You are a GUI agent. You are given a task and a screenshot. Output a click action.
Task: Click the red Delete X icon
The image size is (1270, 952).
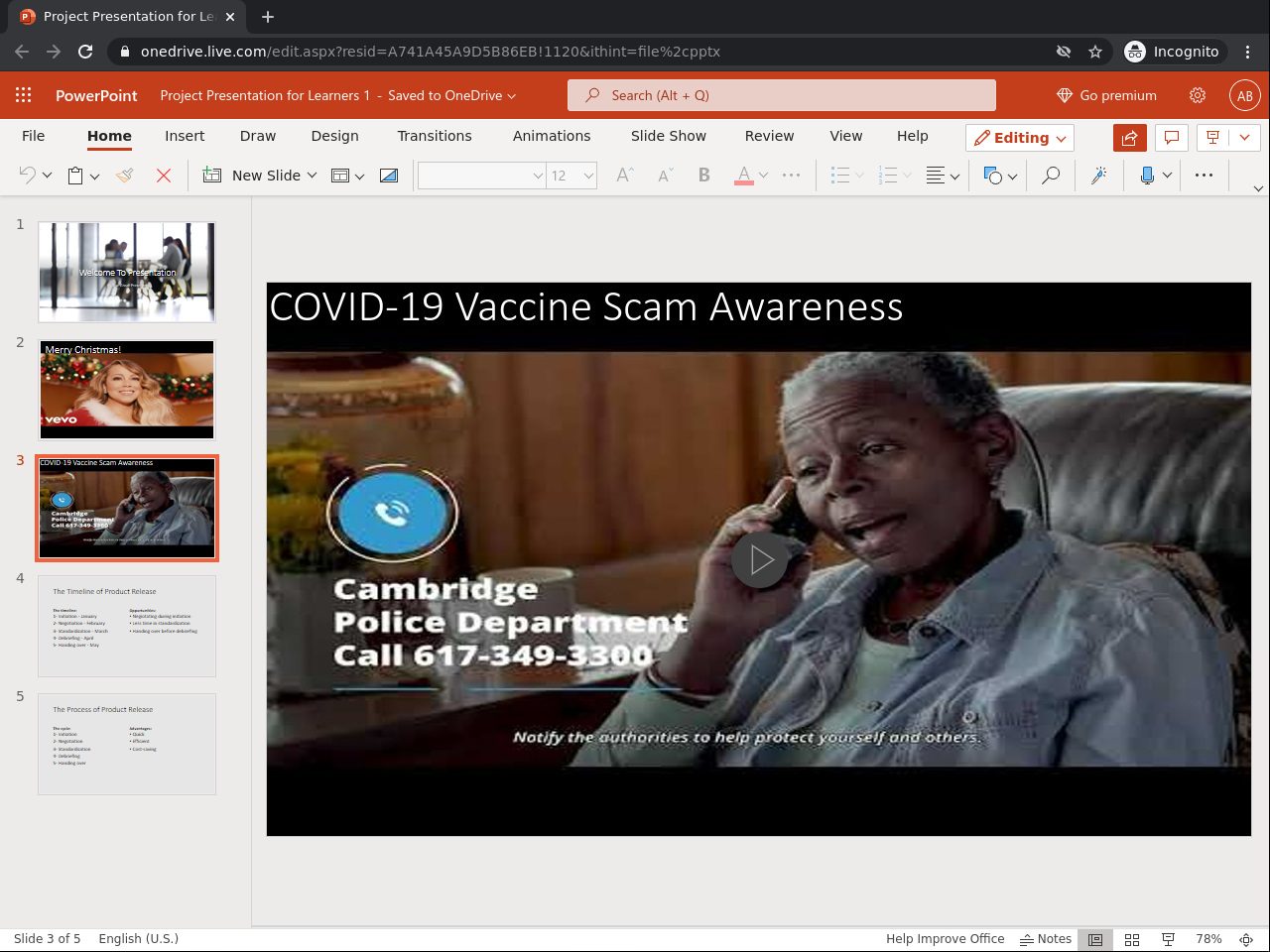(164, 176)
